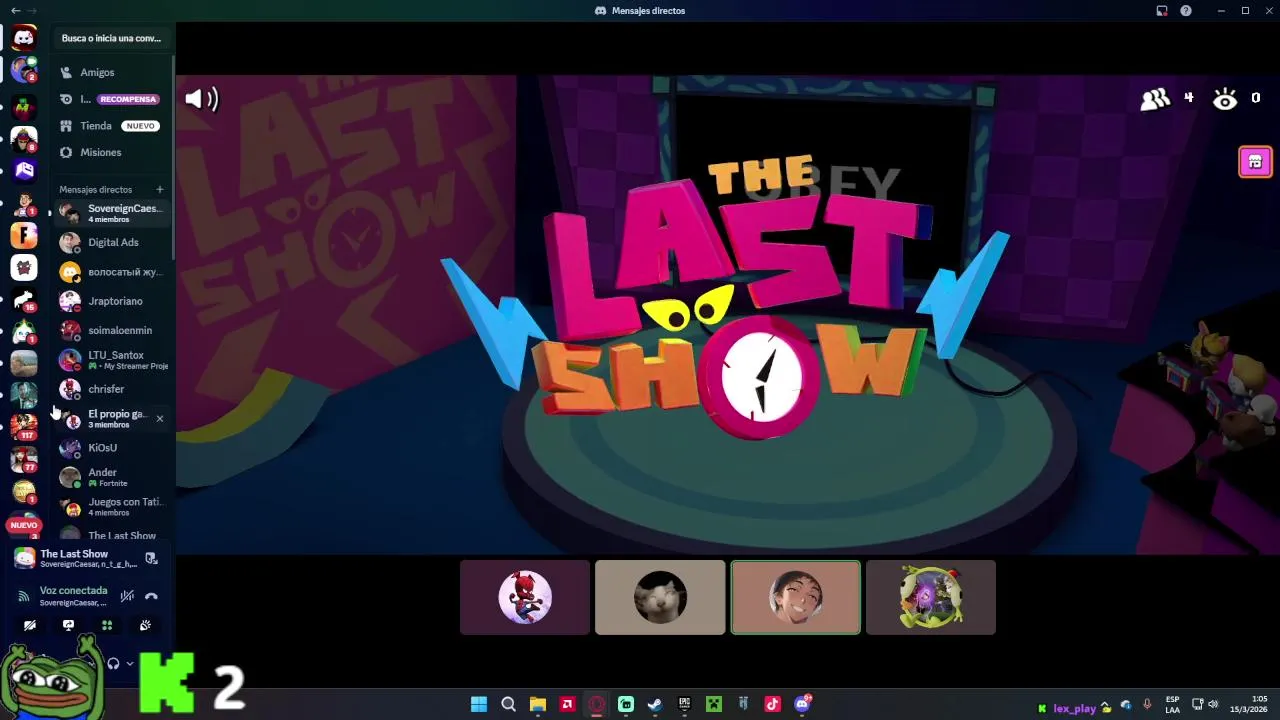Screen dimensions: 1280x720
Task: Pop out The Last Show activity
Action: (151, 558)
